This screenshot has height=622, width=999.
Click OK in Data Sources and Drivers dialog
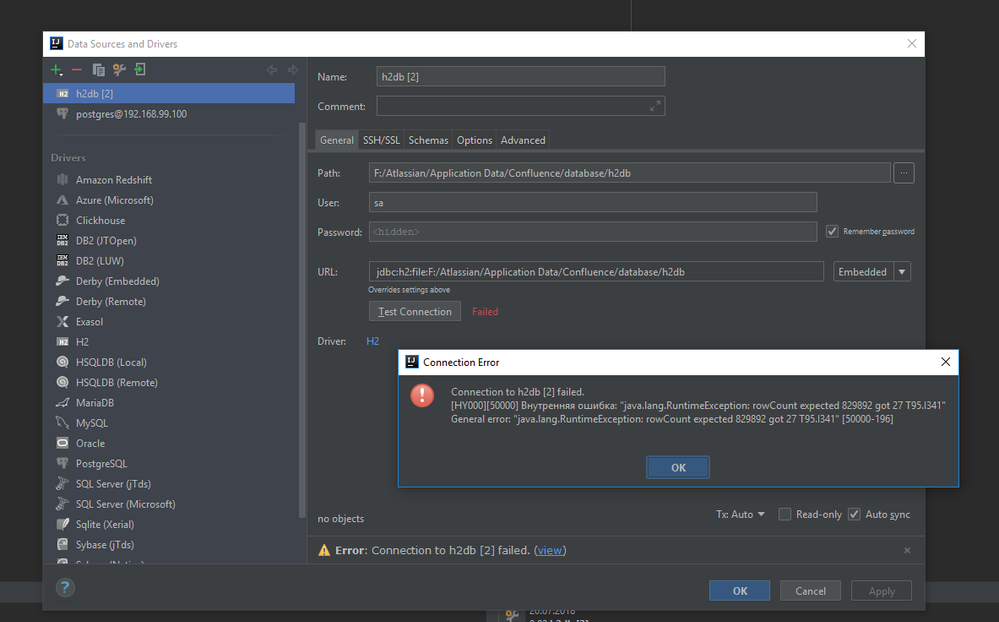pyautogui.click(x=740, y=591)
